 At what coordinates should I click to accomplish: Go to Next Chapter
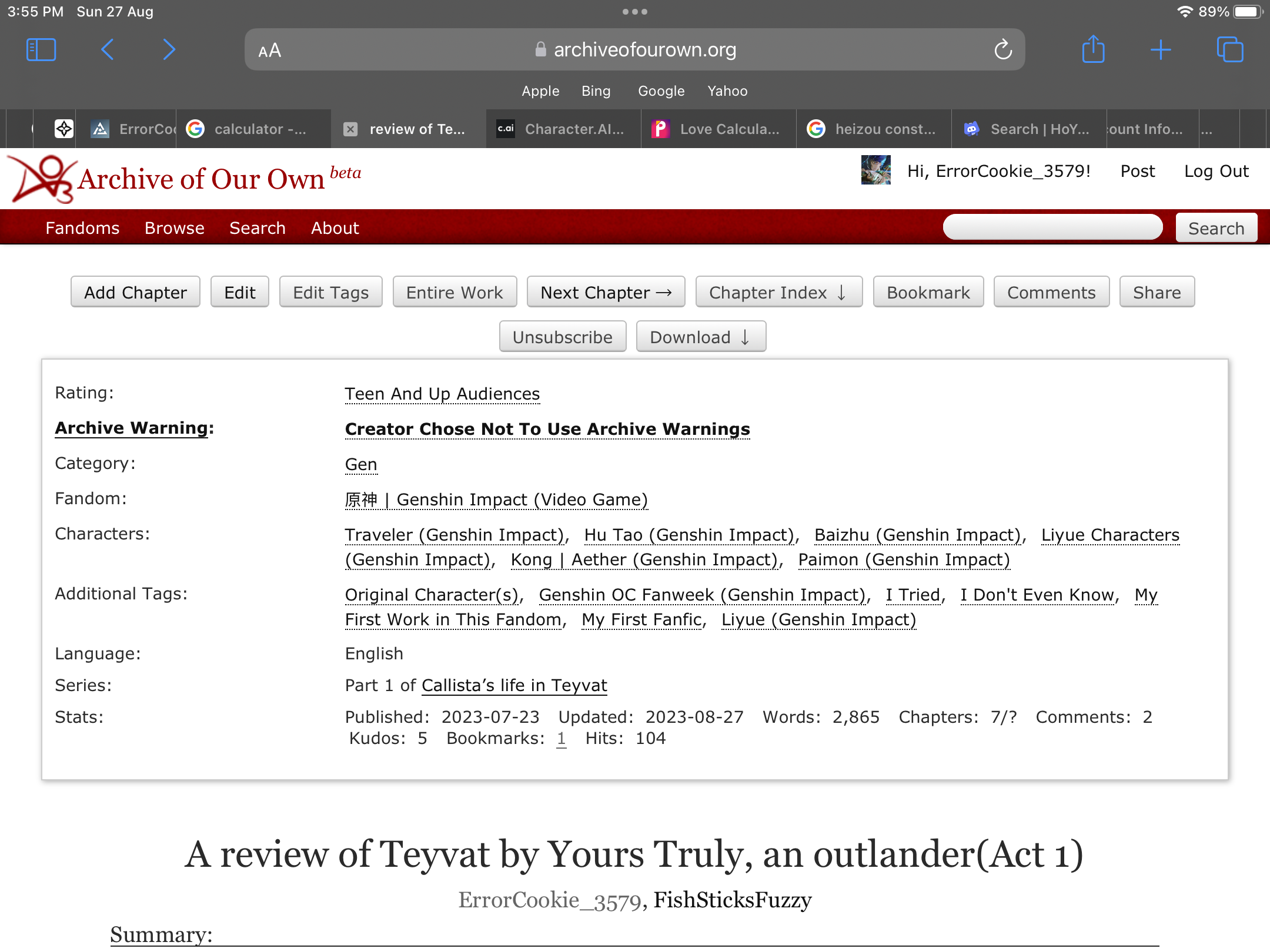[x=606, y=292]
